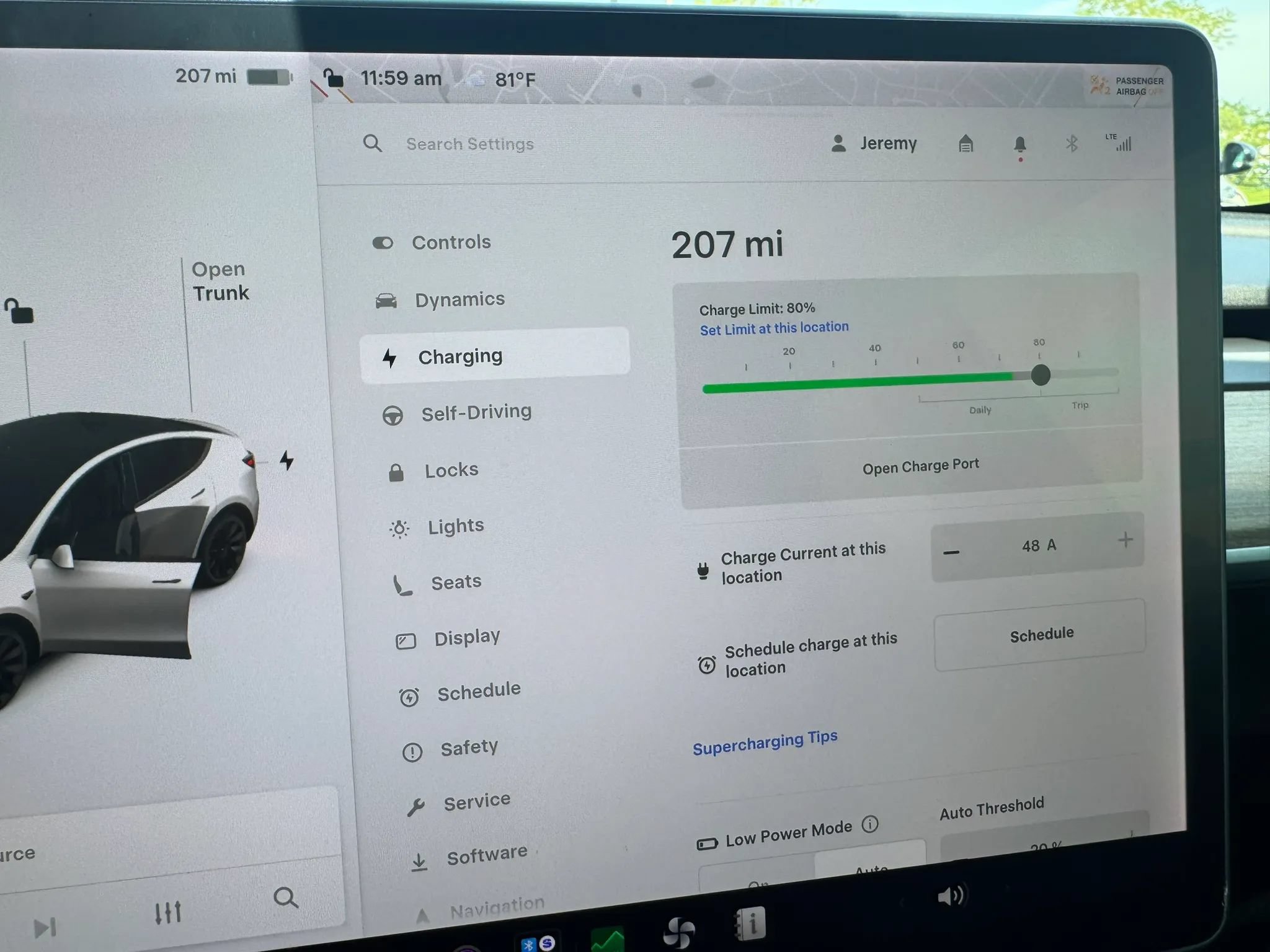Tap the battery icon beside 207 mi
1270x952 pixels.
270,77
